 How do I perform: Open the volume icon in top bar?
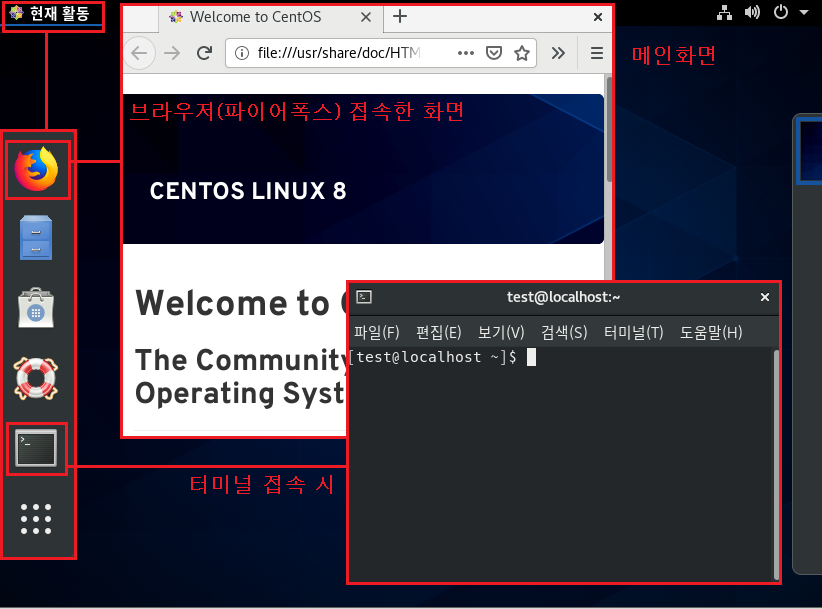point(752,13)
